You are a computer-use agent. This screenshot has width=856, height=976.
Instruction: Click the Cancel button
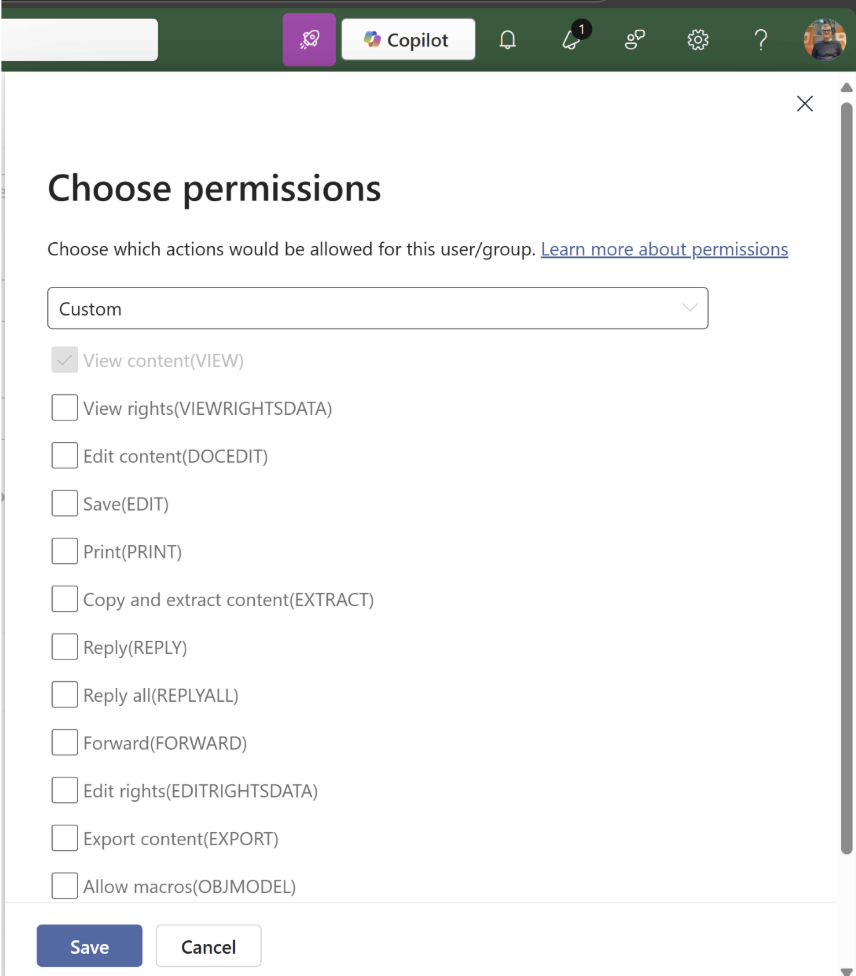click(x=209, y=946)
